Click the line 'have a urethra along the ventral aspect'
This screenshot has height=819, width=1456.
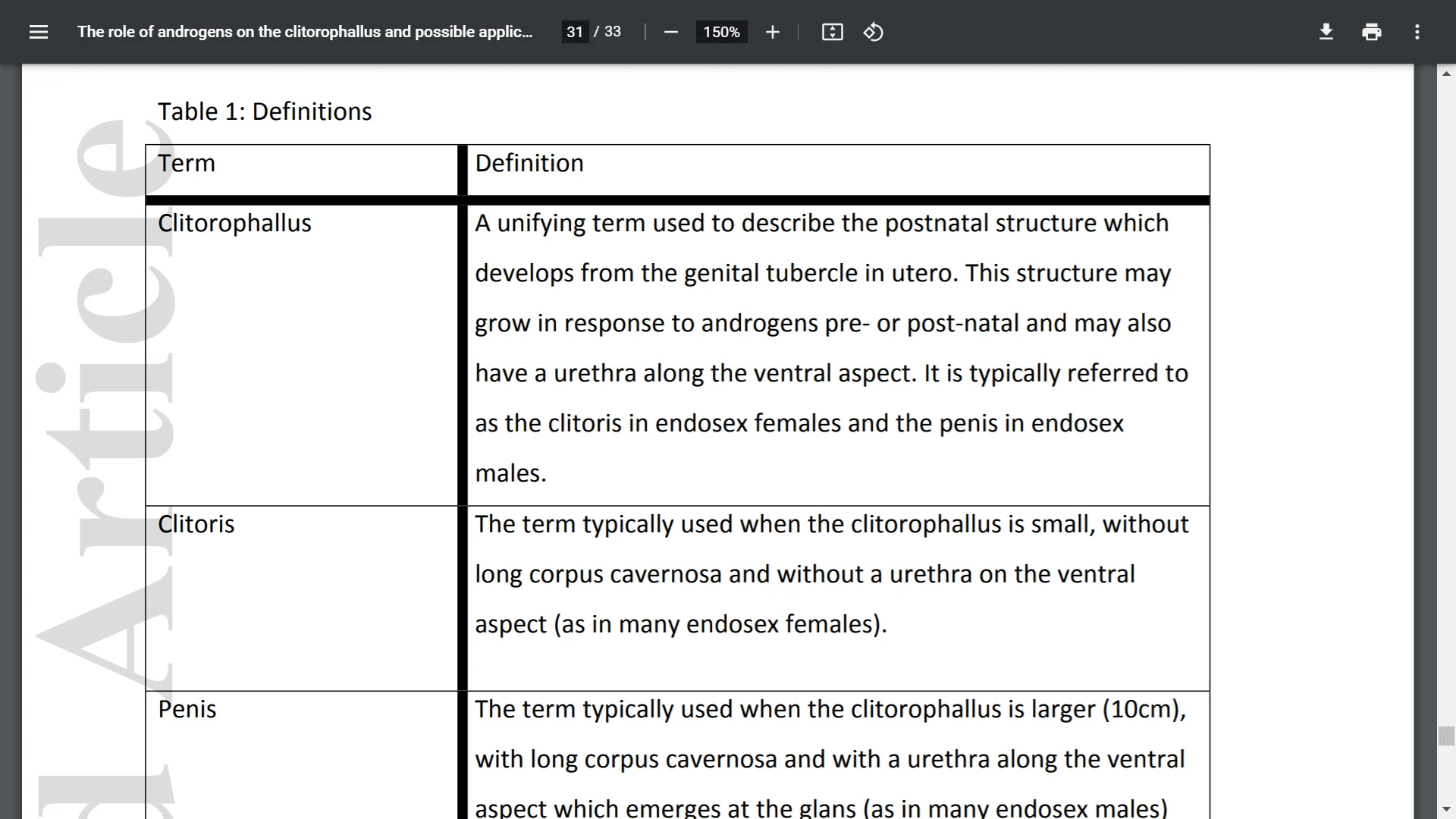832,373
